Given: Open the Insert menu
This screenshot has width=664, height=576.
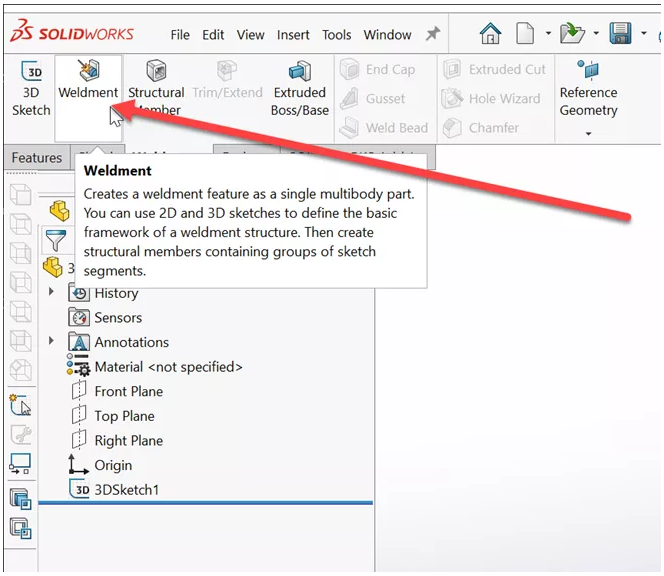Looking at the screenshot, I should [x=293, y=35].
